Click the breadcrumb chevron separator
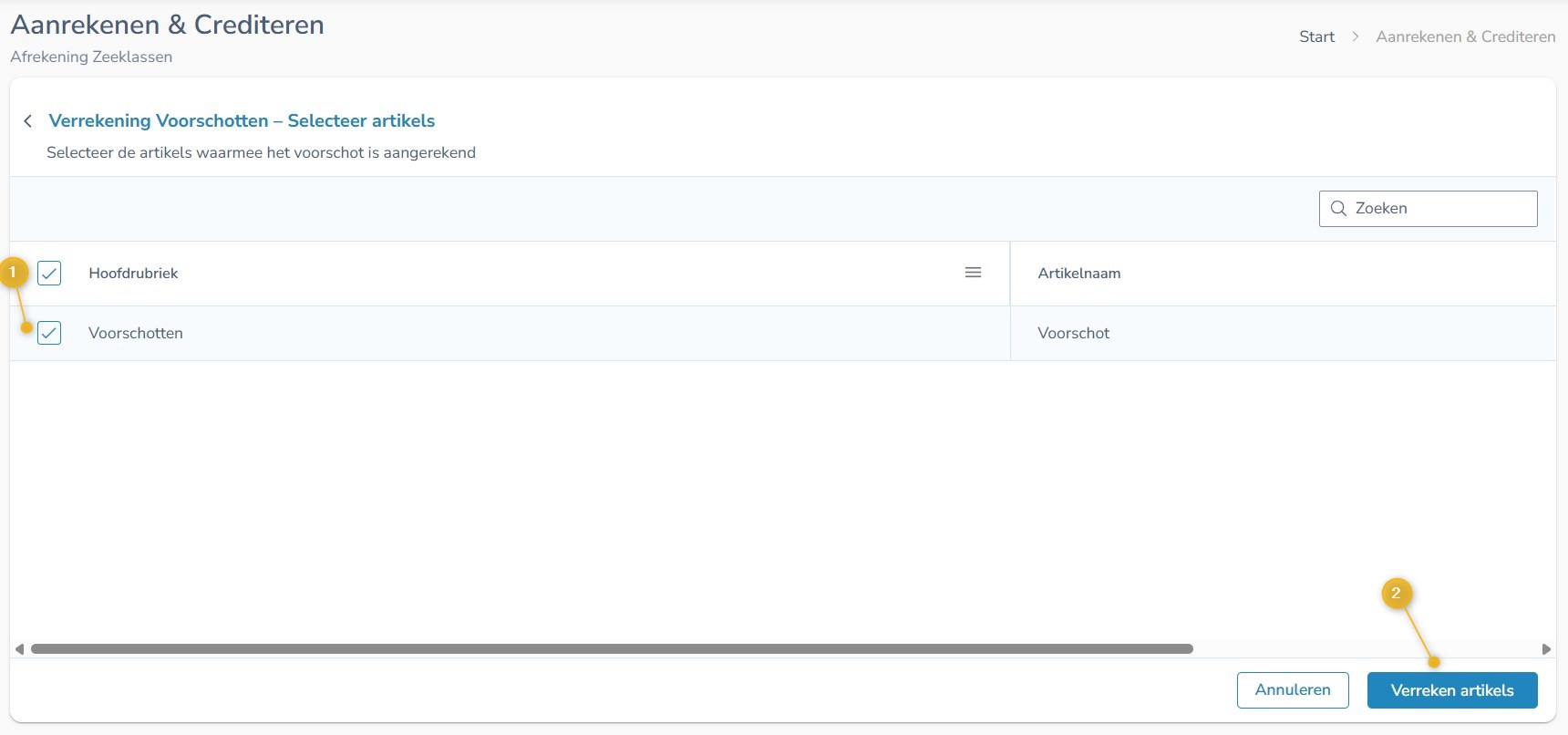1568x735 pixels. coord(1355,36)
